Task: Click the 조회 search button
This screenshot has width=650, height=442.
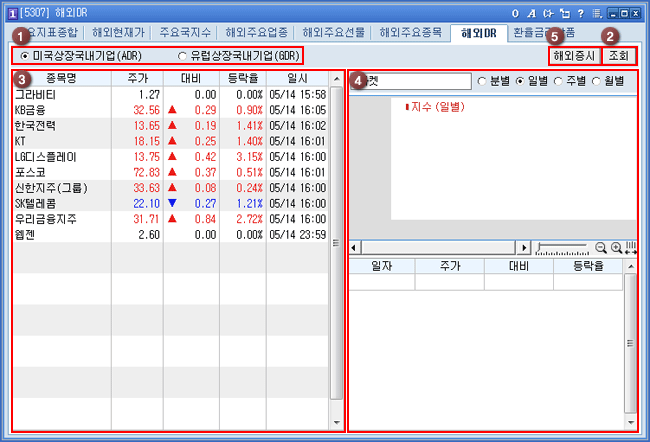Action: tap(619, 56)
